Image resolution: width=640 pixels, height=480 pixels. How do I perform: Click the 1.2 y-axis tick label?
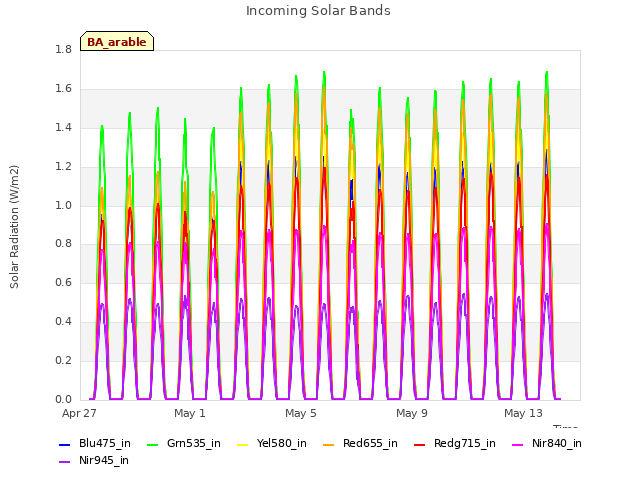[x=63, y=167]
